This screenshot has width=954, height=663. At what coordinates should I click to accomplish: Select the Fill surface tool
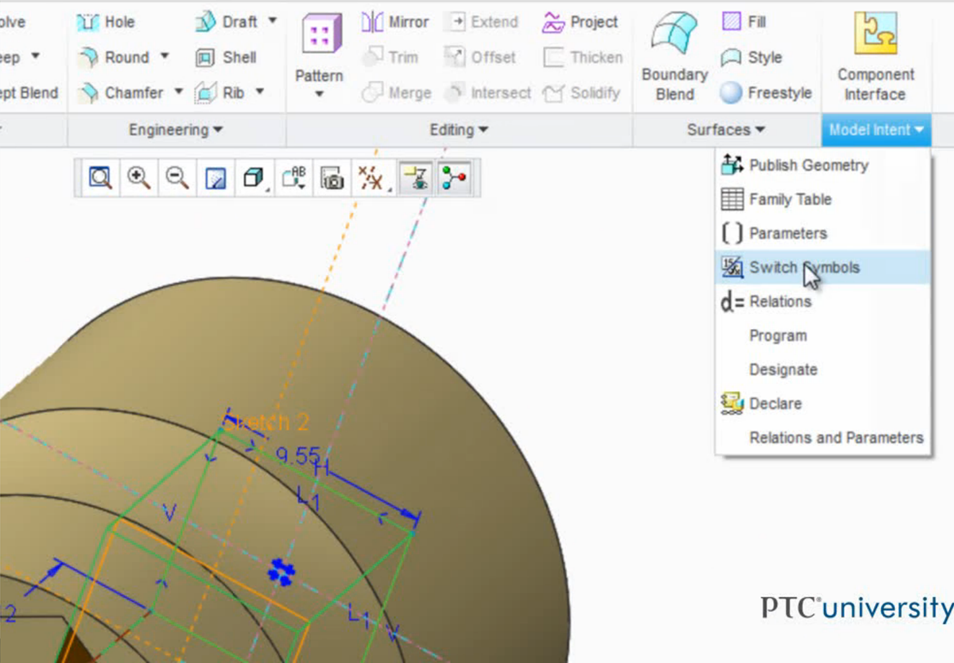743,23
